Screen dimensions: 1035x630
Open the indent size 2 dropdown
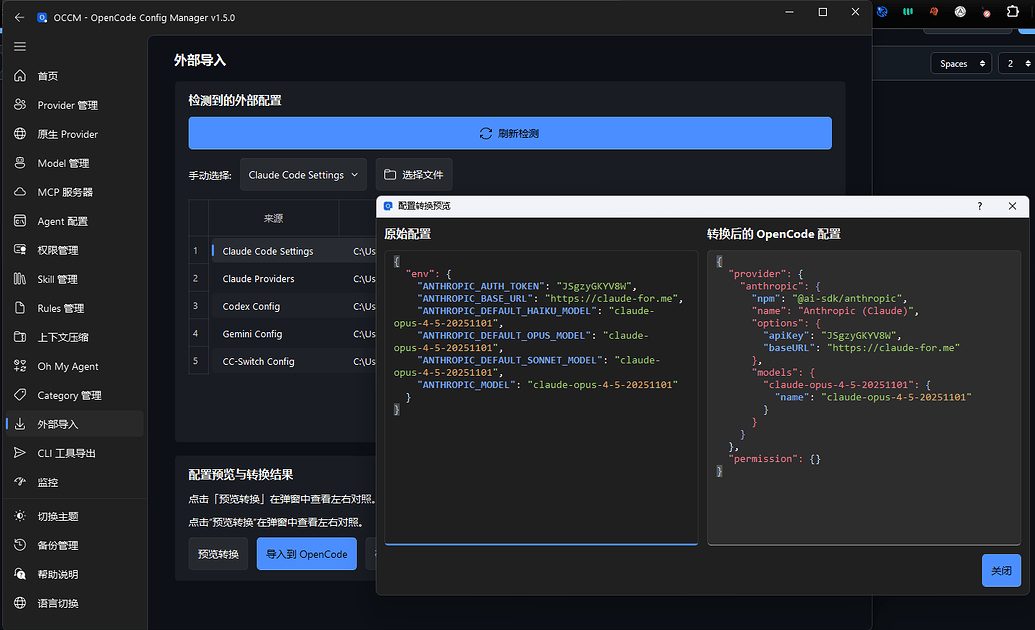click(1017, 63)
